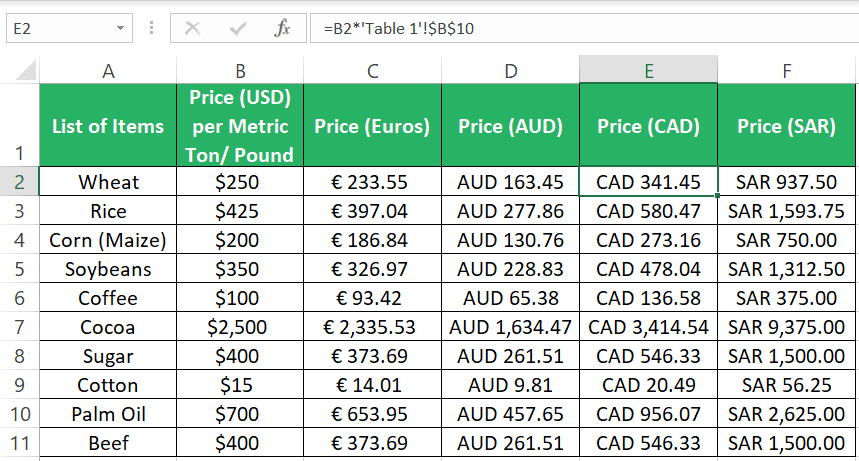Viewport: 859px width, 461px height.
Task: Click inside the Name Box showing E2
Action: click(x=60, y=28)
